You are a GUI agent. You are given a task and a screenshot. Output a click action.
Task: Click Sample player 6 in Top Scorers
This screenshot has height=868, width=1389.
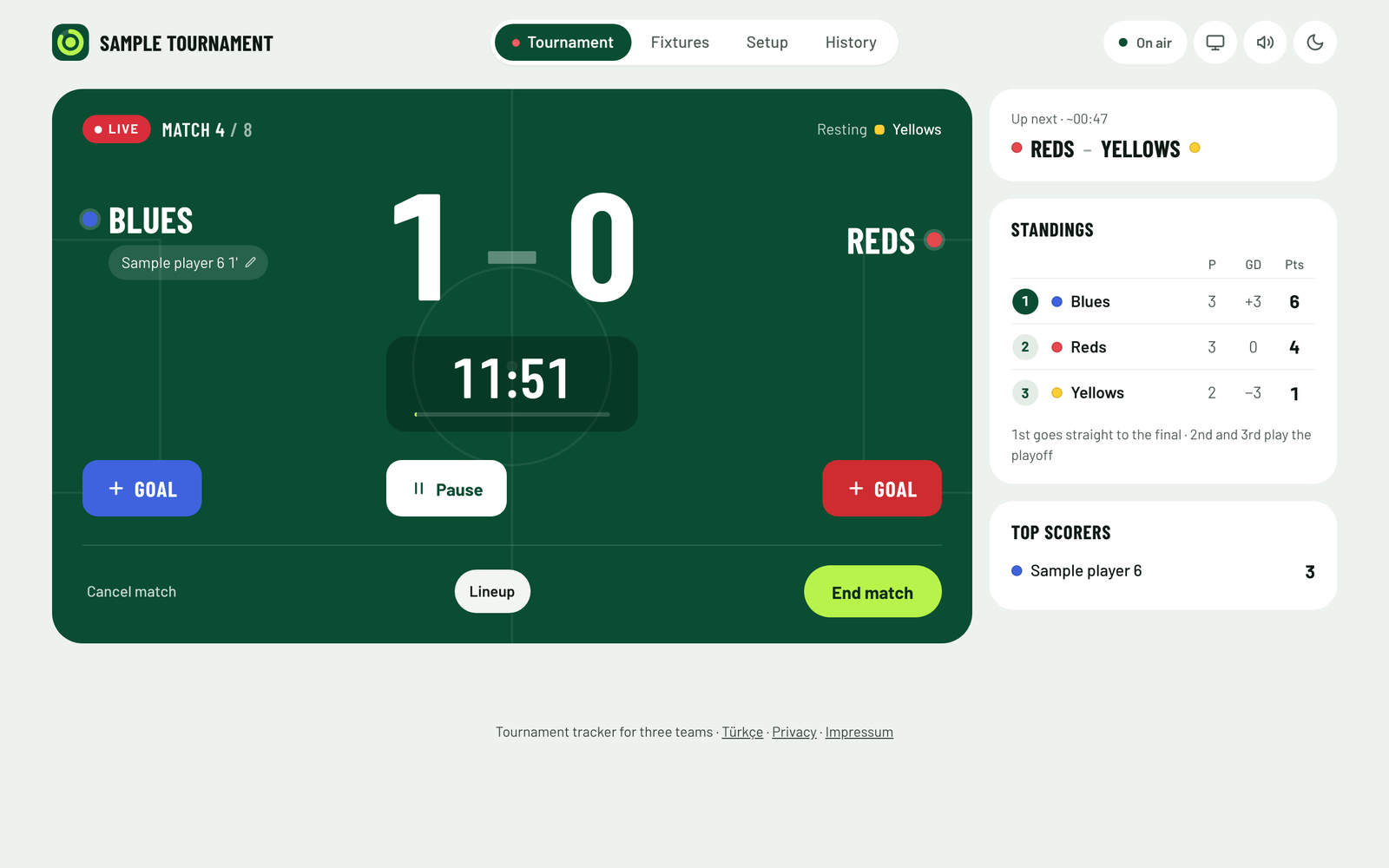pyautogui.click(x=1086, y=570)
